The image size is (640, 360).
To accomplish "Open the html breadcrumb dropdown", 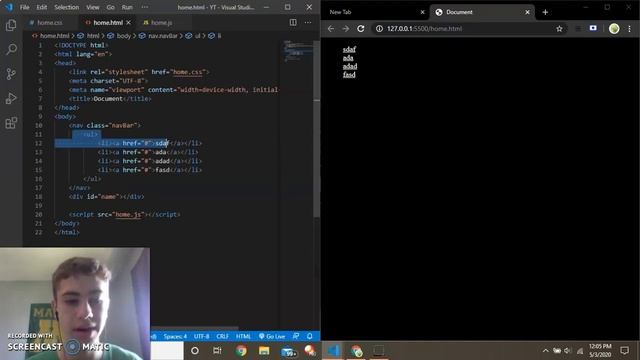I will click(x=93, y=36).
